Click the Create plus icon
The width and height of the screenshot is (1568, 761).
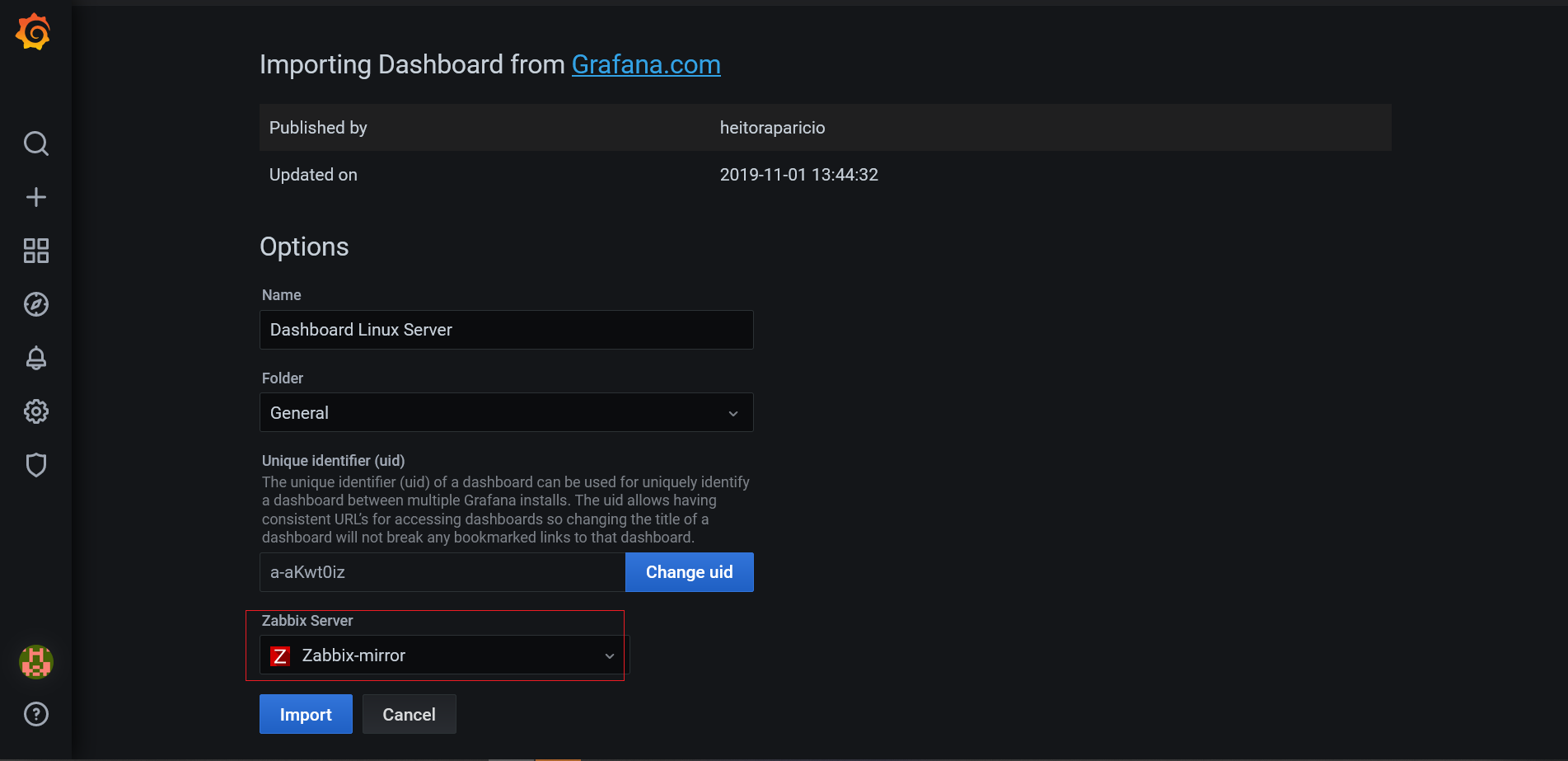click(x=35, y=197)
